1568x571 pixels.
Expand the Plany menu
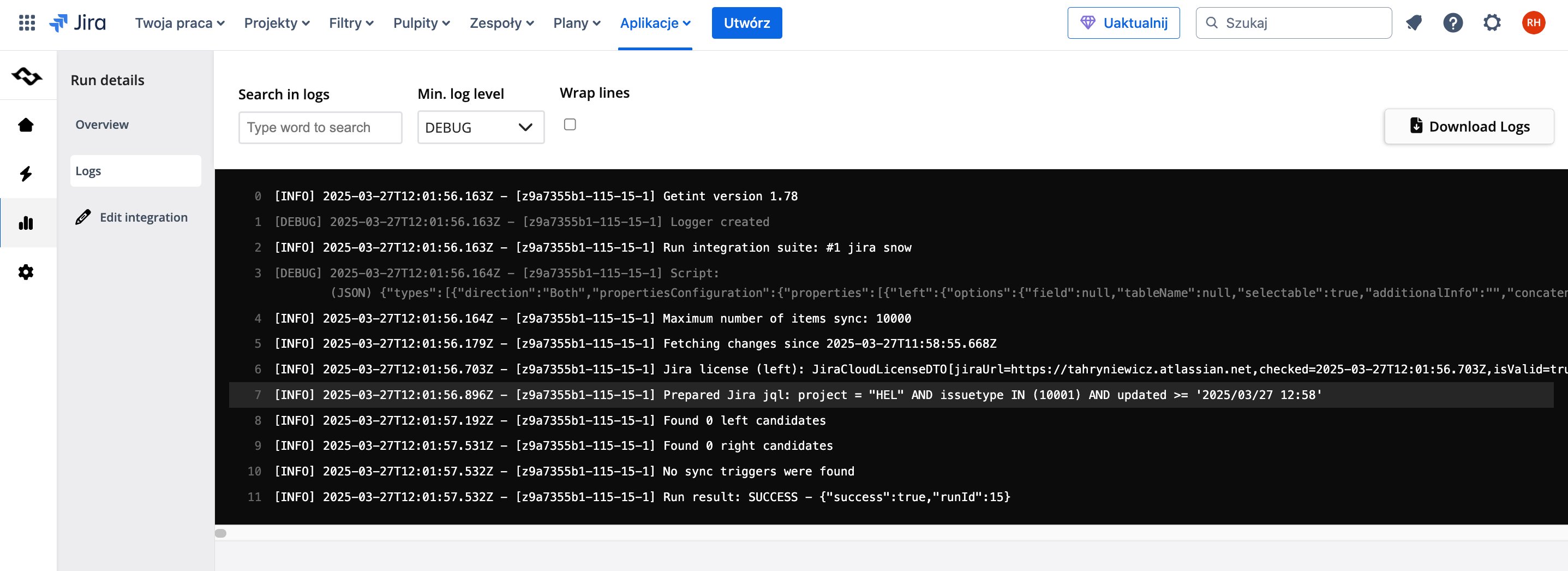pyautogui.click(x=577, y=23)
